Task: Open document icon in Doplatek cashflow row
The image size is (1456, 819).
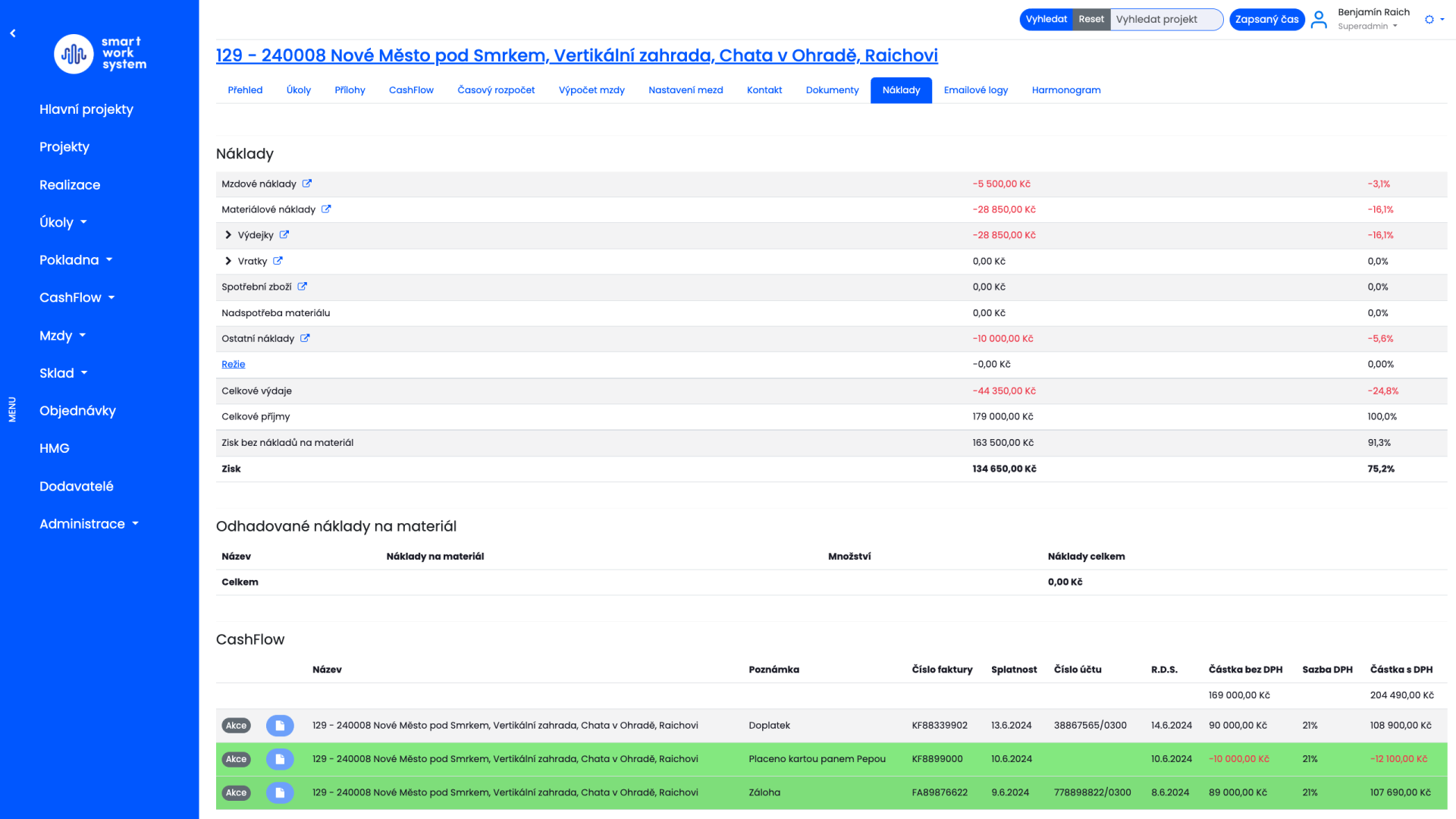Action: point(280,726)
